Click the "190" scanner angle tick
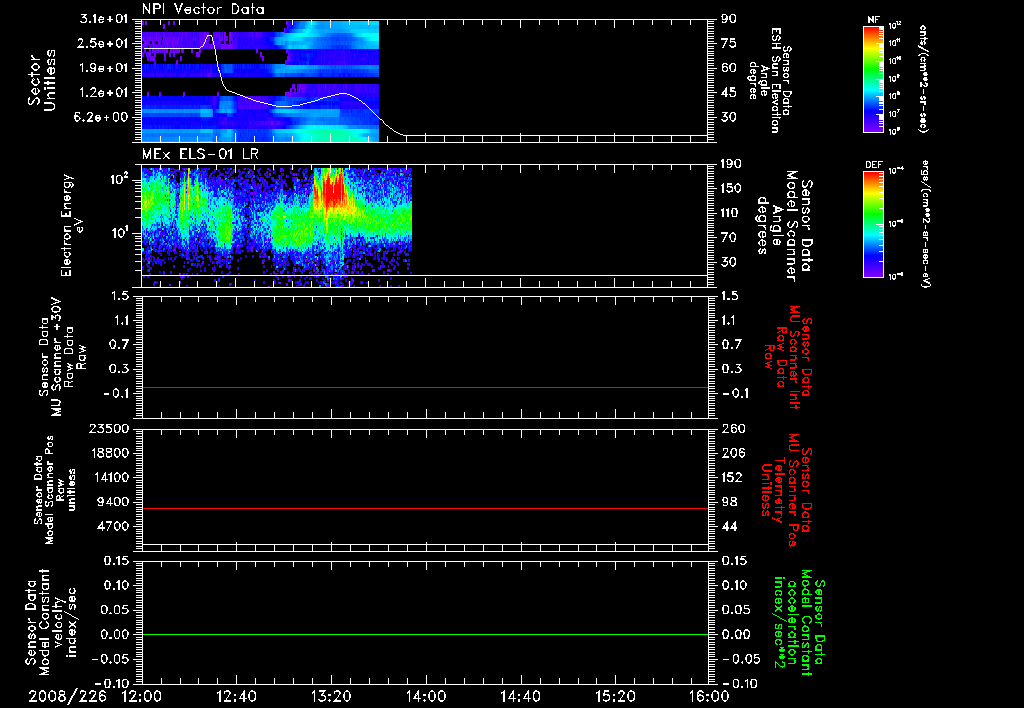Screen dimensions: 1024x708 tap(732, 164)
